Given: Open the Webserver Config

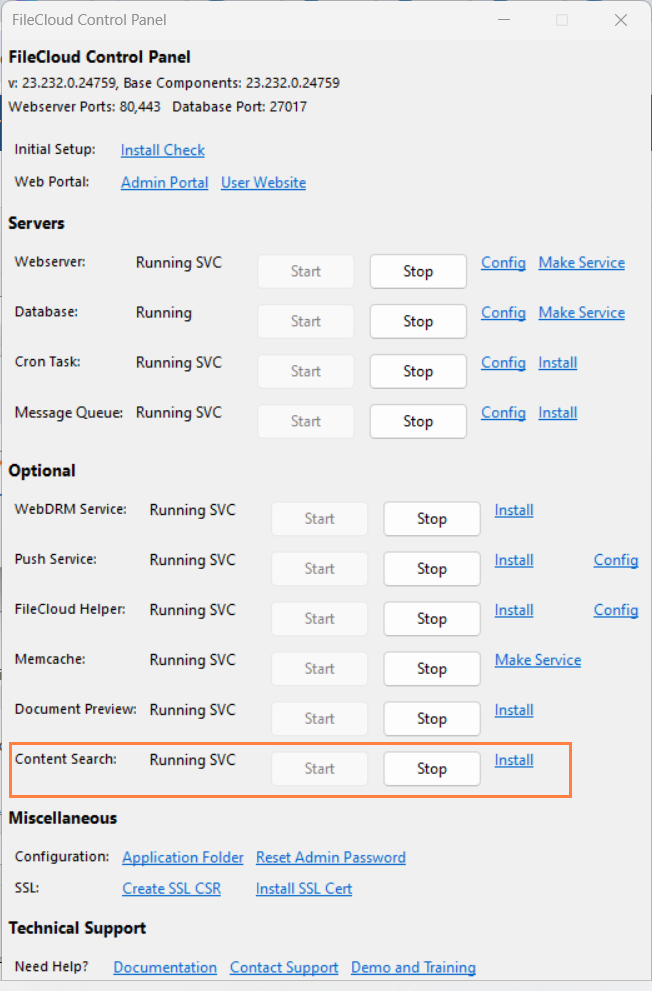Looking at the screenshot, I should (503, 262).
